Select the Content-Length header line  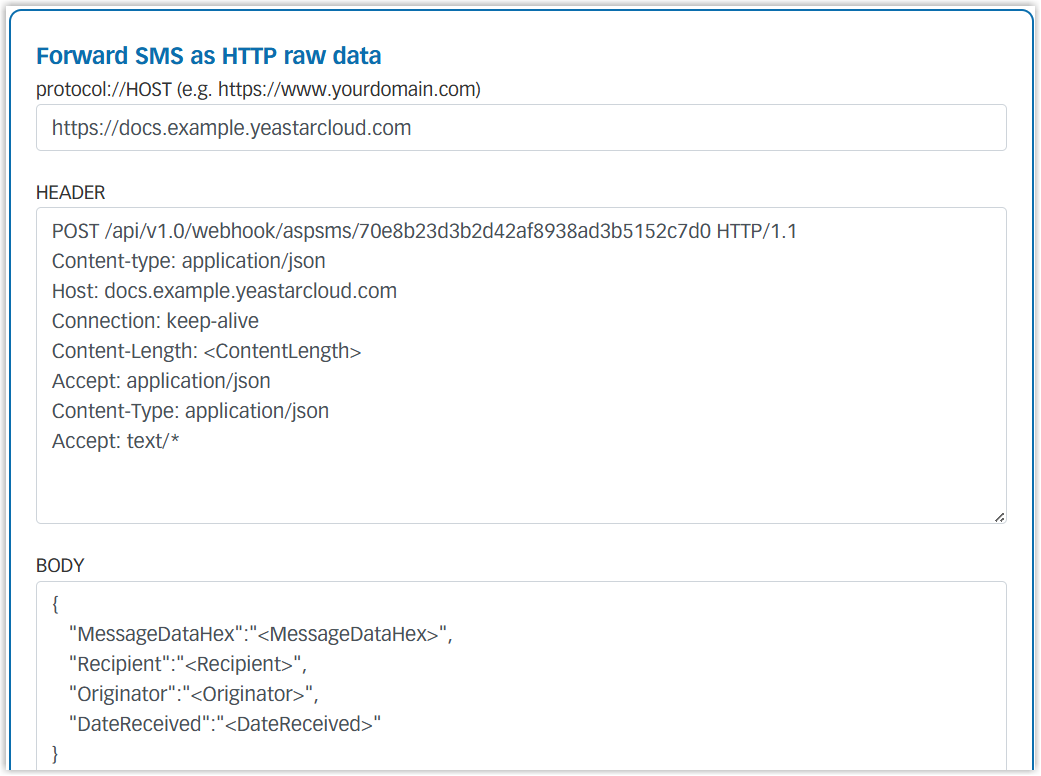(x=206, y=352)
